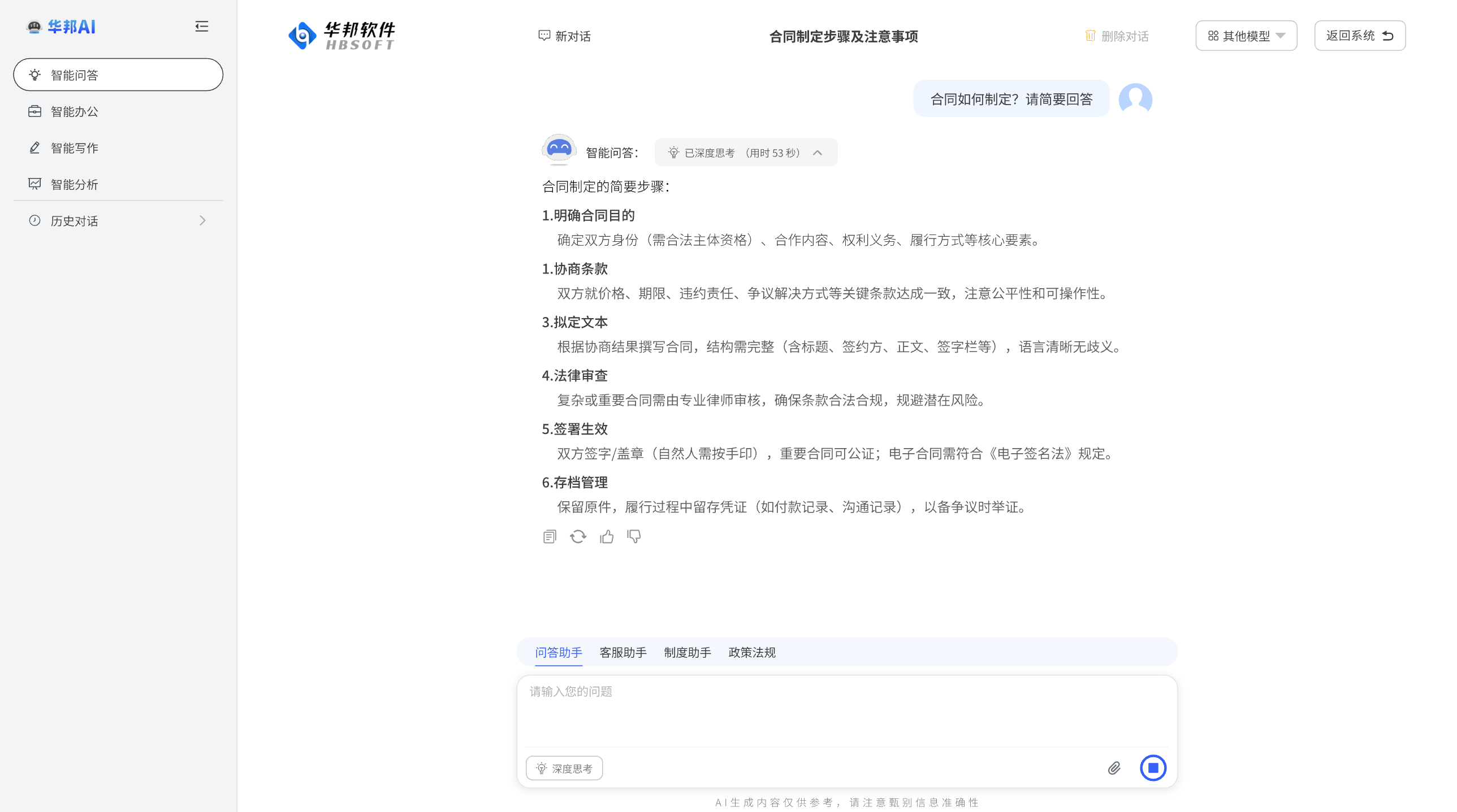
Task: Click the heading 3.拟定文本
Action: [574, 322]
